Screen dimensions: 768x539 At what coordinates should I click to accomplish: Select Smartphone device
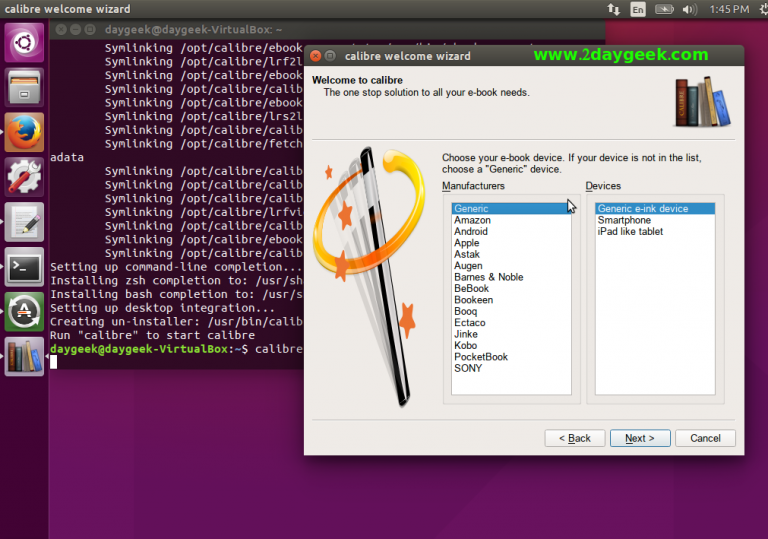(x=655, y=220)
